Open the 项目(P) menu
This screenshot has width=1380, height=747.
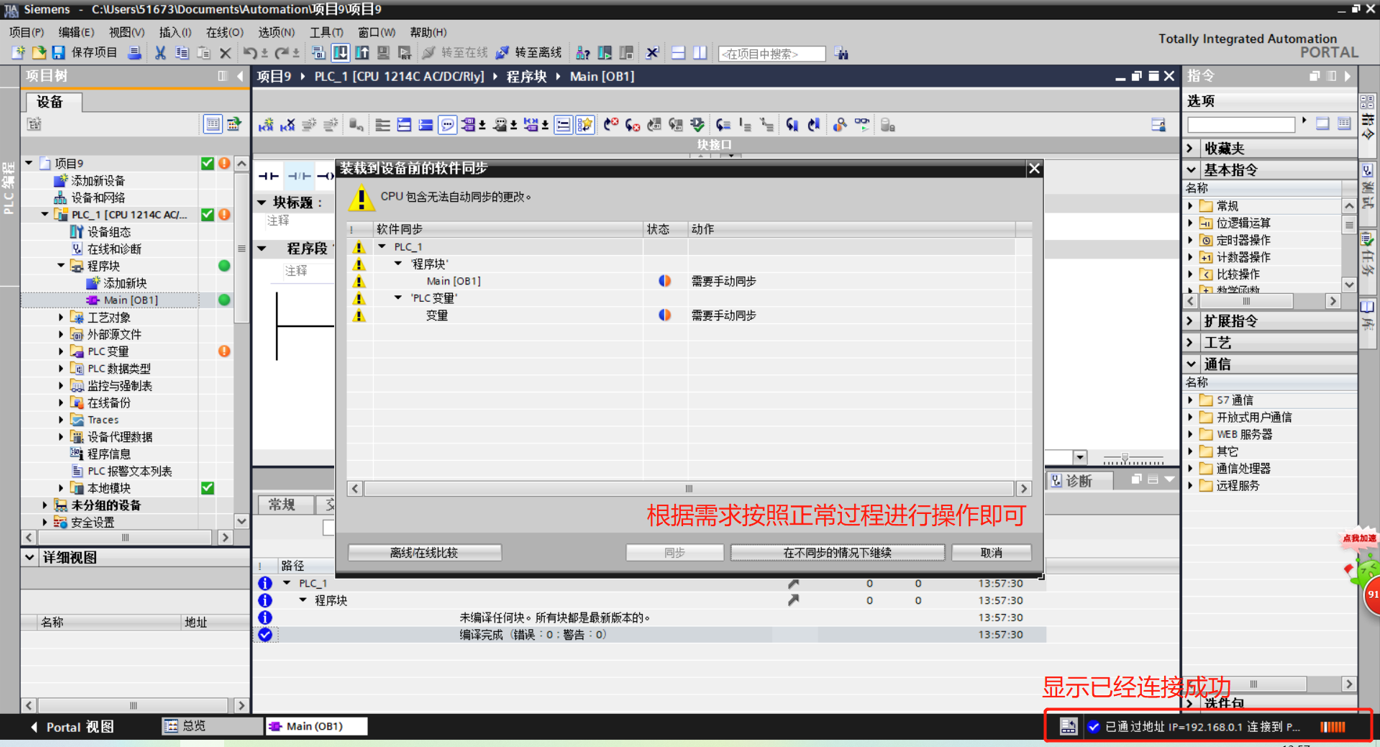point(26,32)
